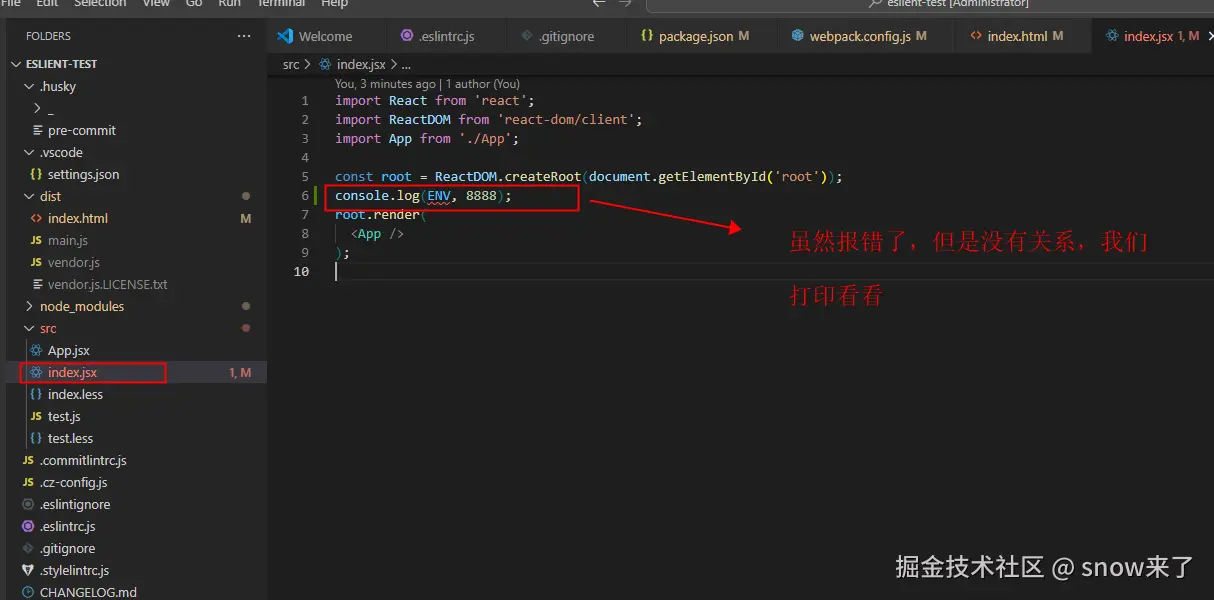Open vendor.js.LICENSE.txt file

click(x=108, y=284)
